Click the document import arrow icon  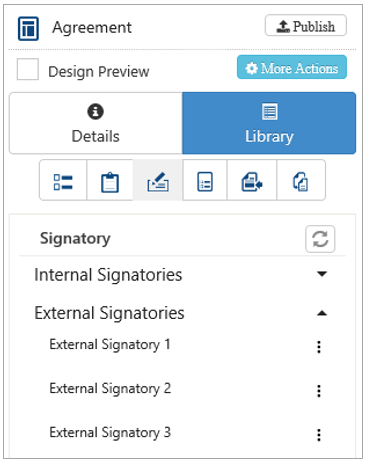click(x=252, y=182)
